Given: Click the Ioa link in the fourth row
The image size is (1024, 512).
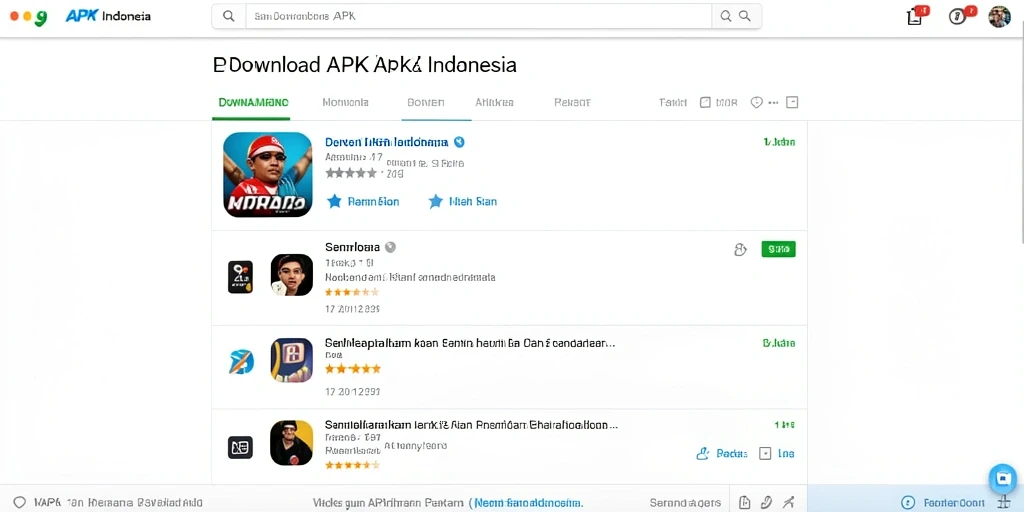Looking at the screenshot, I should point(786,453).
